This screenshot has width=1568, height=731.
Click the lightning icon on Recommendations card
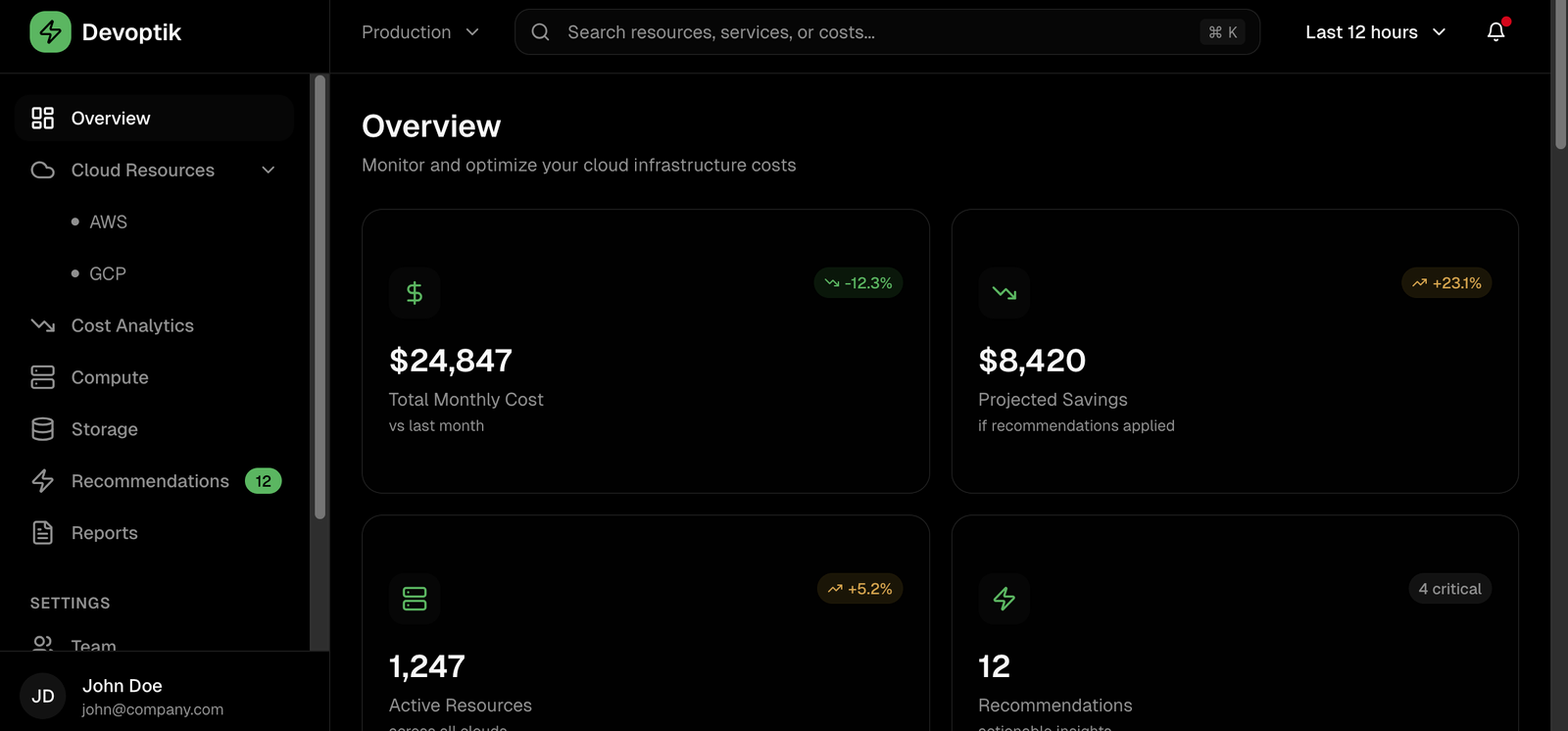1004,599
